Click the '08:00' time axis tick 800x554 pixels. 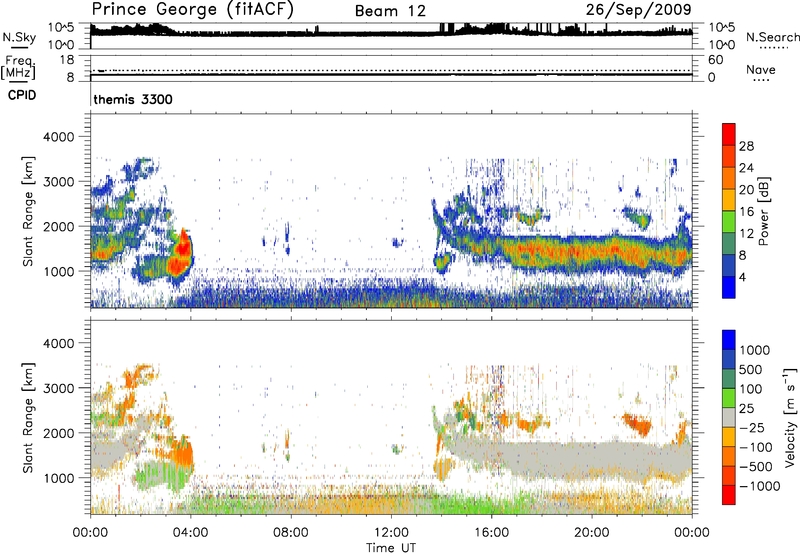click(291, 533)
